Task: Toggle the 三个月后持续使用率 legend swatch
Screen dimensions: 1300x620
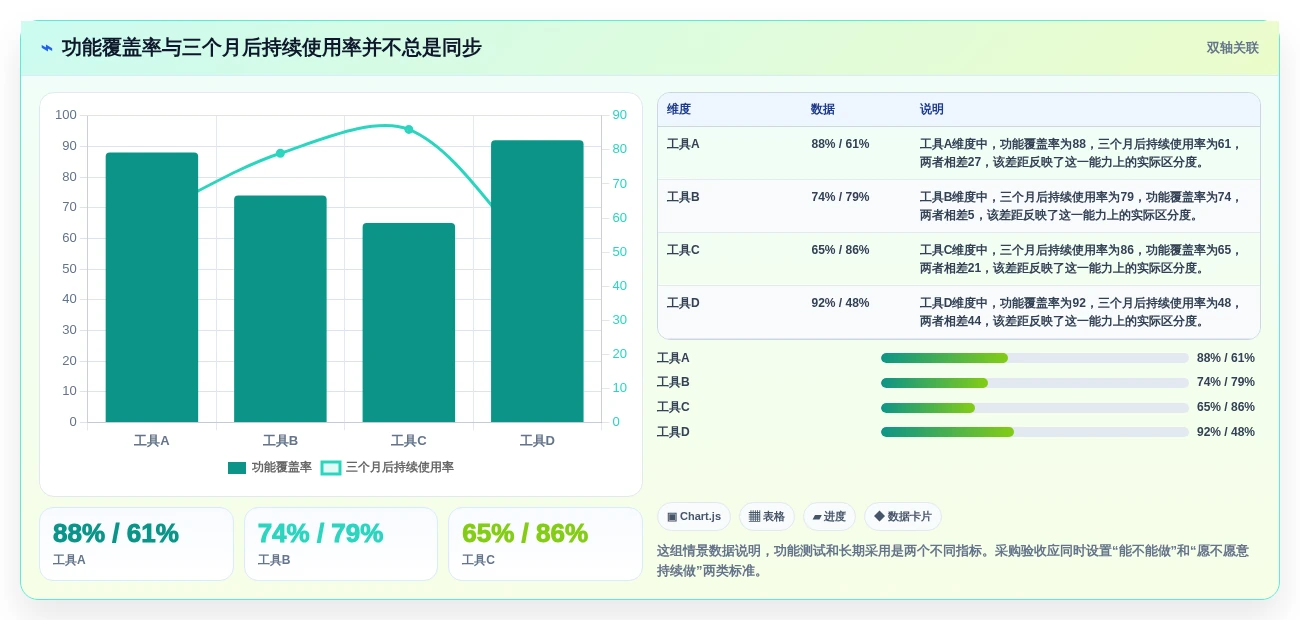Action: 331,468
